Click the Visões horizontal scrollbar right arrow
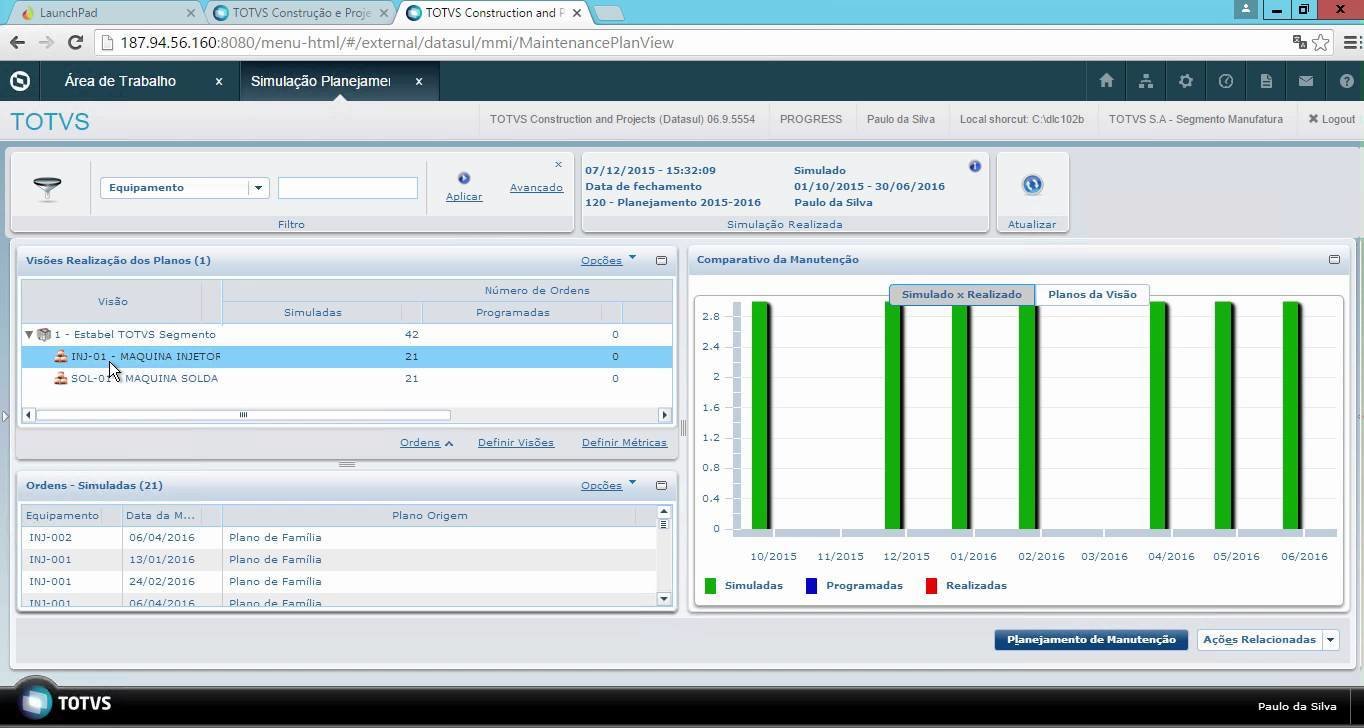The image size is (1364, 728). point(664,415)
